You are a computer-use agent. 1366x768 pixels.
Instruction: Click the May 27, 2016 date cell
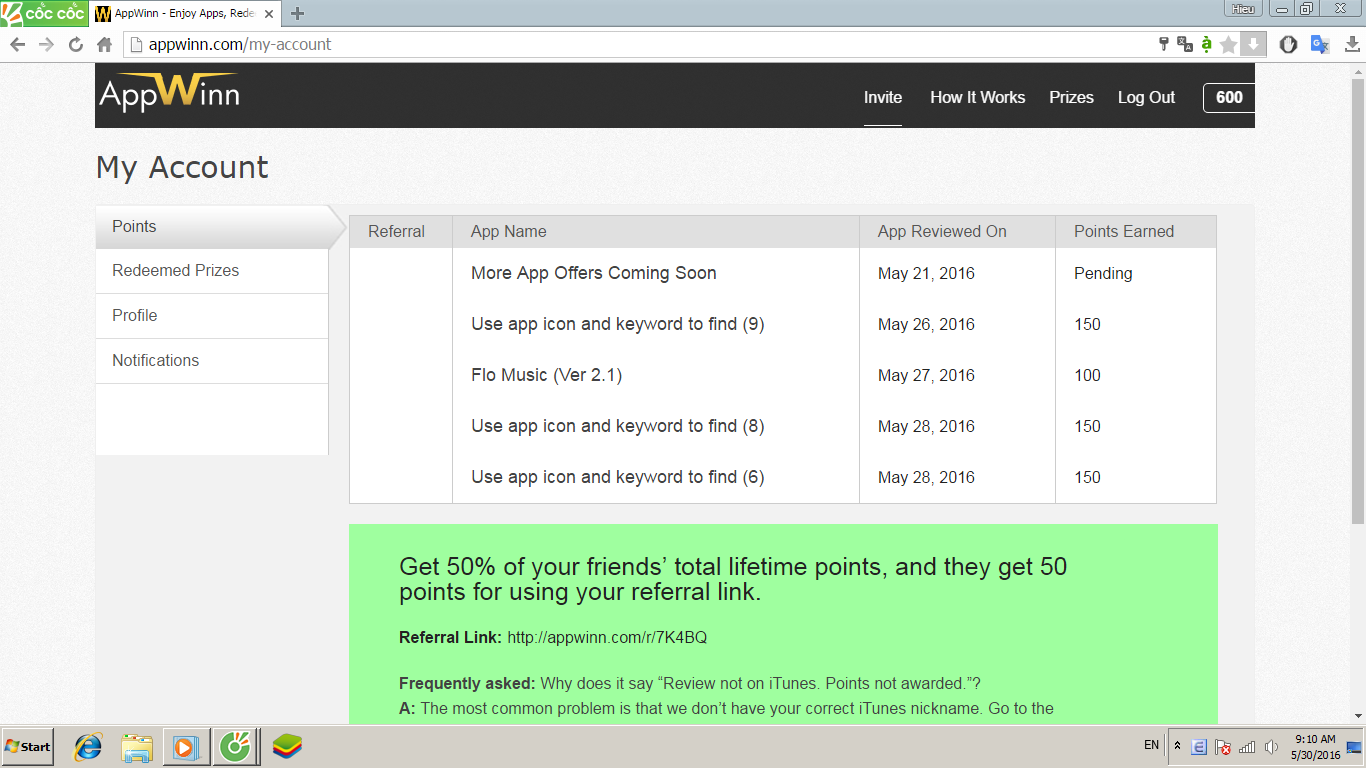926,376
